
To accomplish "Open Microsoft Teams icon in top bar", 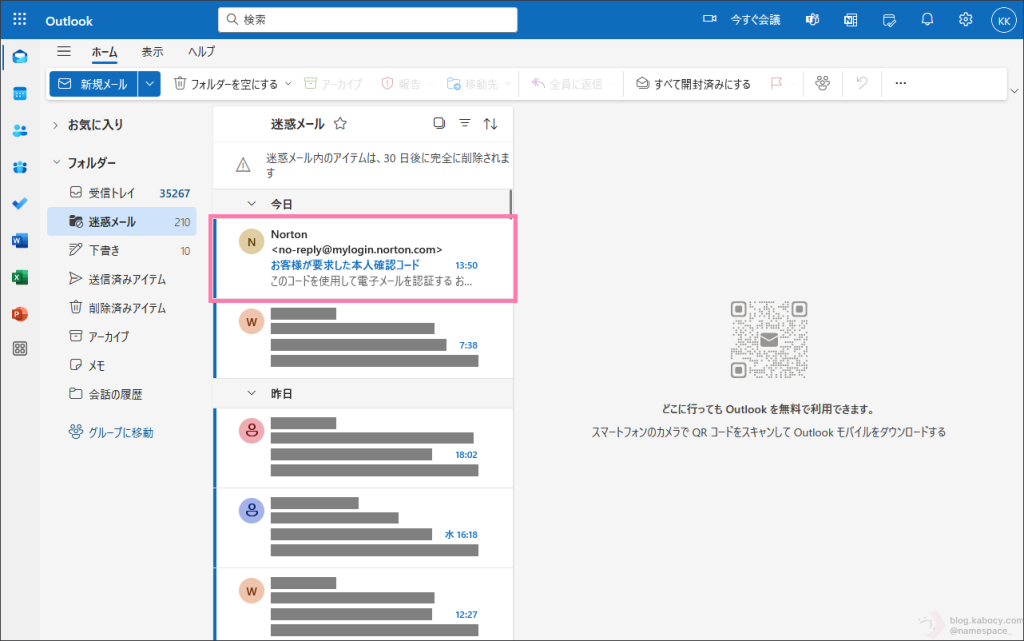I will pyautogui.click(x=813, y=19).
